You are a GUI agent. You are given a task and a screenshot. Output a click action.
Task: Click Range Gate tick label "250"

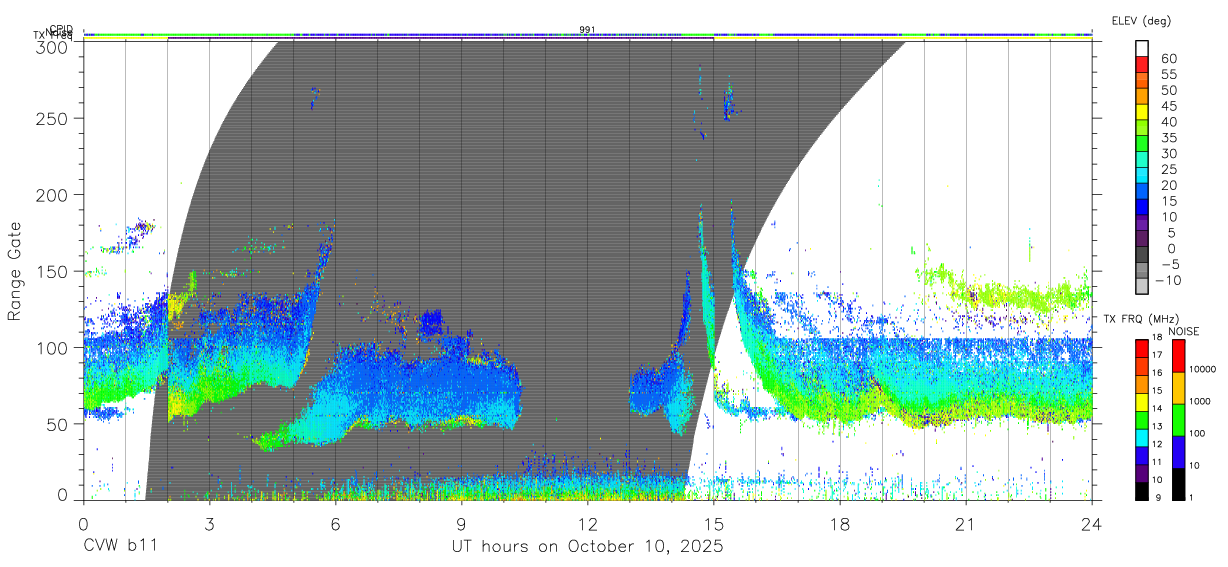click(50, 118)
